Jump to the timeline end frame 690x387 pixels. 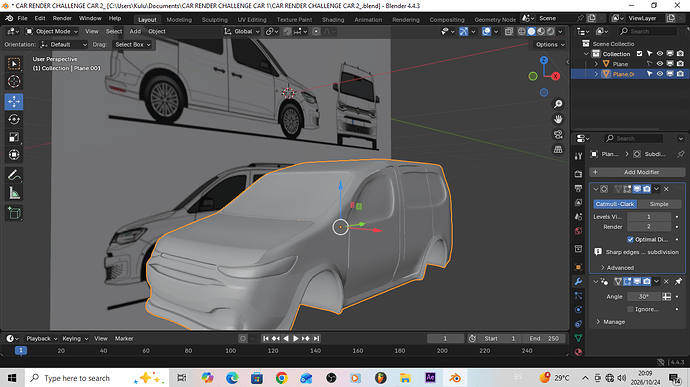(316, 339)
